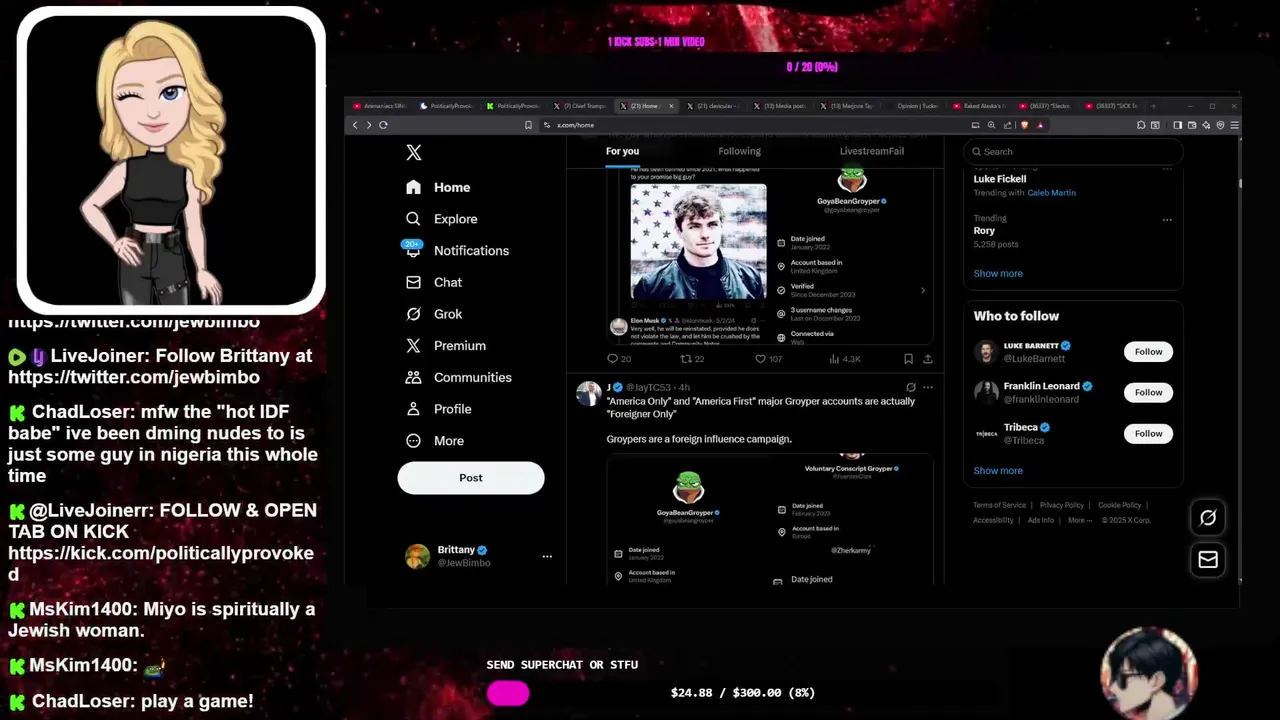The image size is (1280, 720).
Task: Open Premium from the sidebar
Action: point(446,346)
